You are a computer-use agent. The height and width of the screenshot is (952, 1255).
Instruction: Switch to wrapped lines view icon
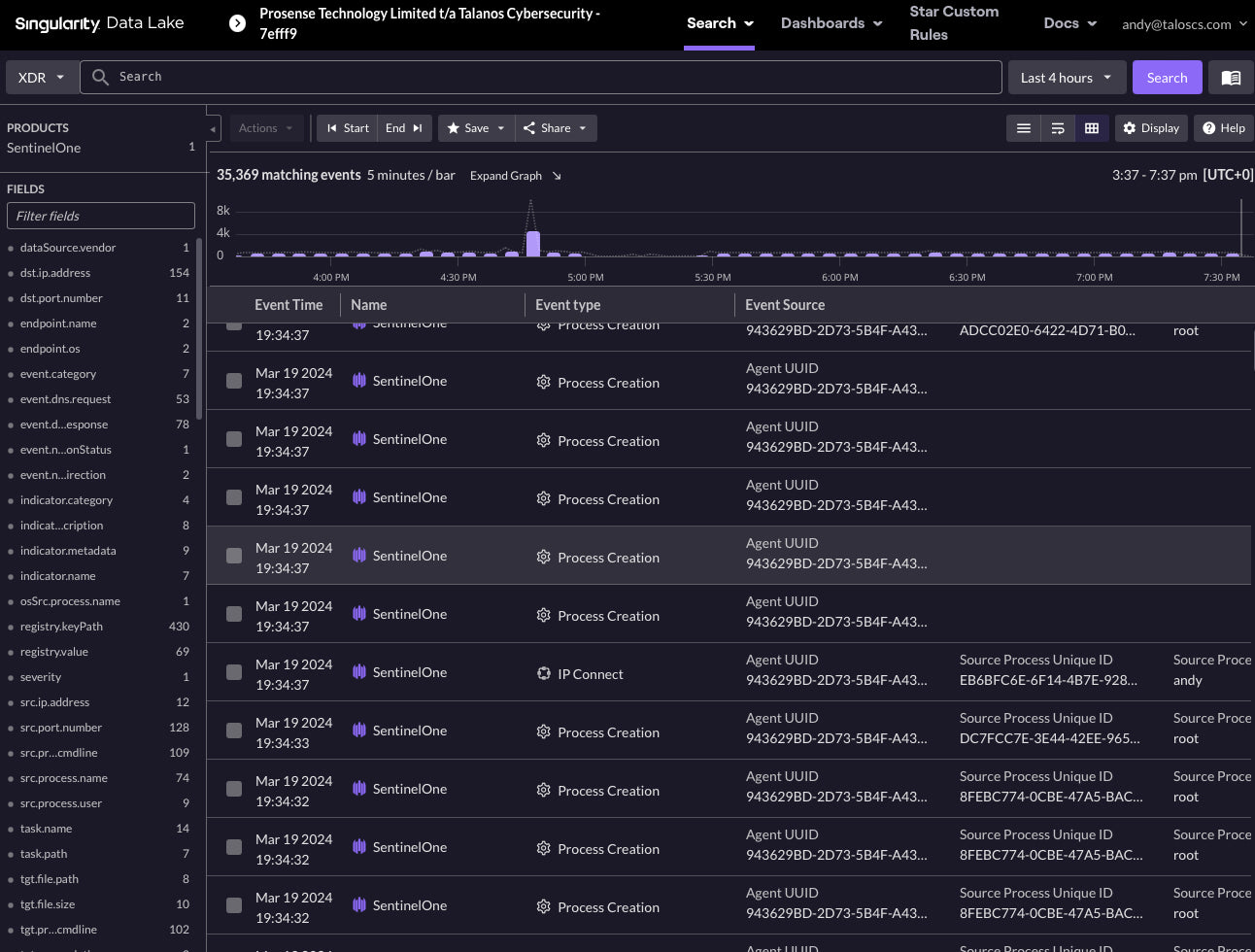coord(1058,128)
